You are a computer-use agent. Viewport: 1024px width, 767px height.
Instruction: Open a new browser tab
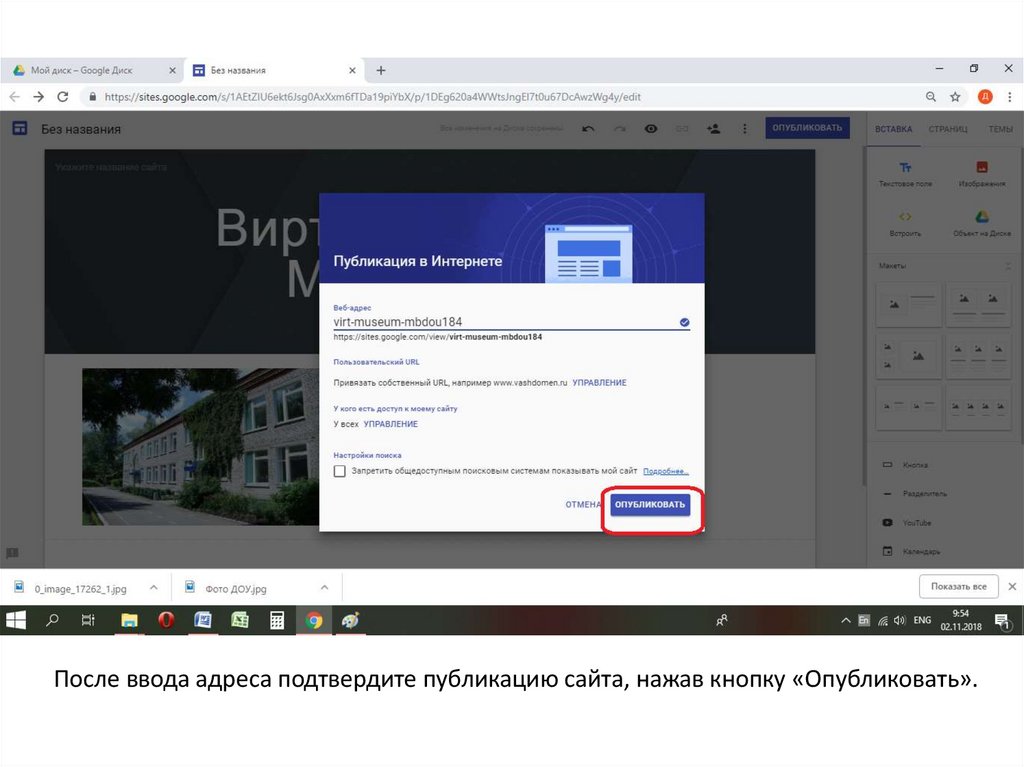[x=381, y=70]
